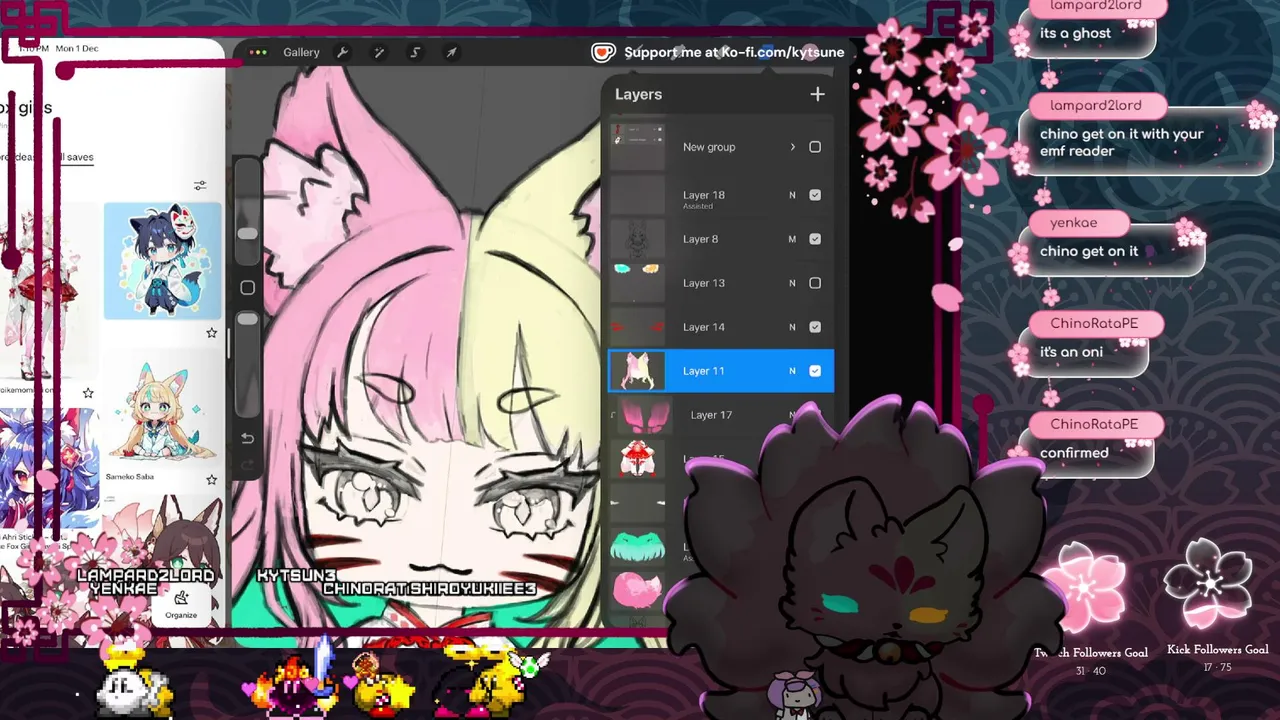Click the pink hair layer thumbnail
Viewport: 1280px width, 720px height.
pyautogui.click(x=638, y=589)
